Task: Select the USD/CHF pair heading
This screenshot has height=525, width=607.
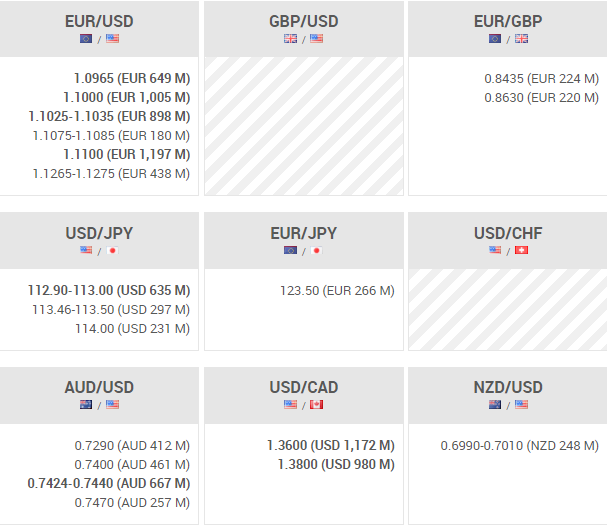Action: click(x=508, y=233)
